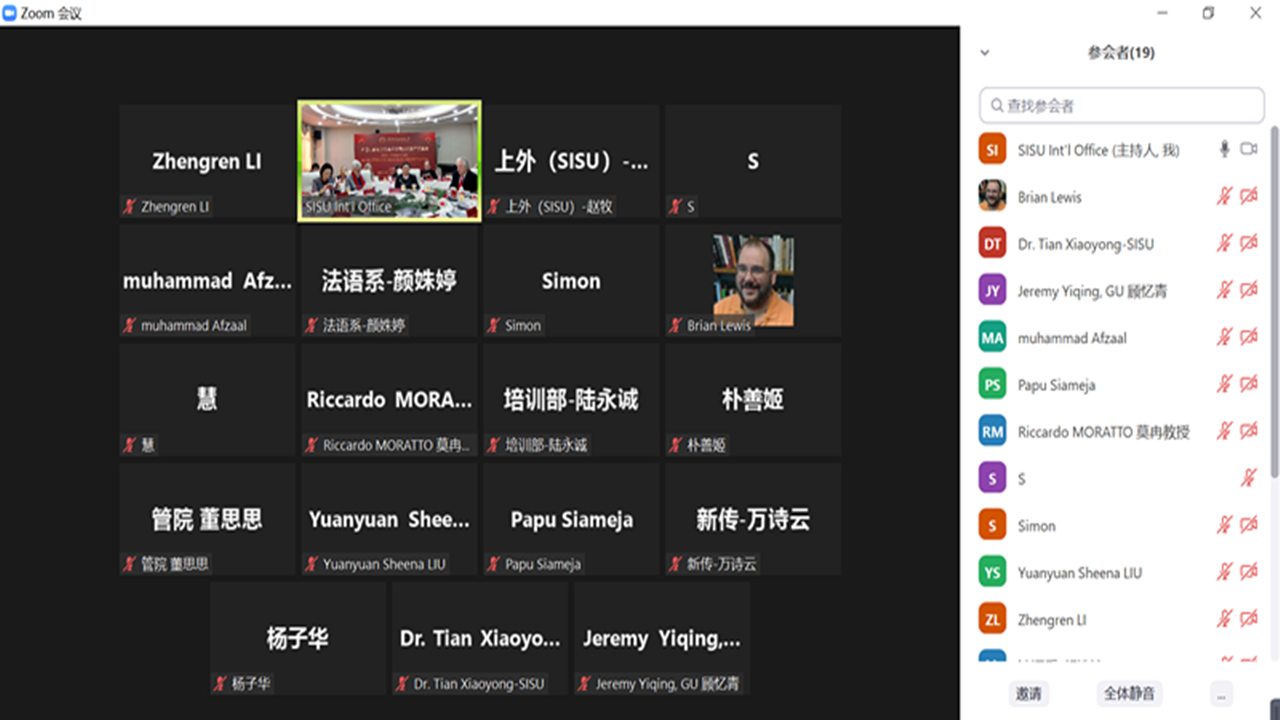The width and height of the screenshot is (1280, 720).
Task: Click the 查找参会者 search field
Action: pos(1122,105)
